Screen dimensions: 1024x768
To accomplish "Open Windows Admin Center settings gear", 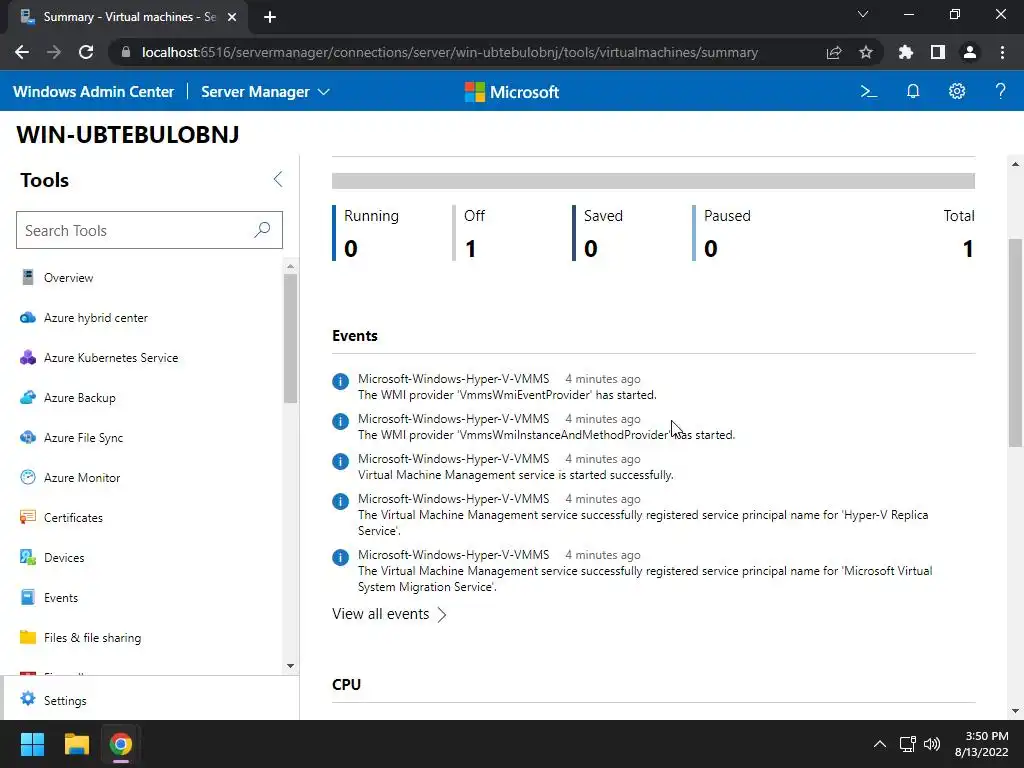I will click(957, 92).
